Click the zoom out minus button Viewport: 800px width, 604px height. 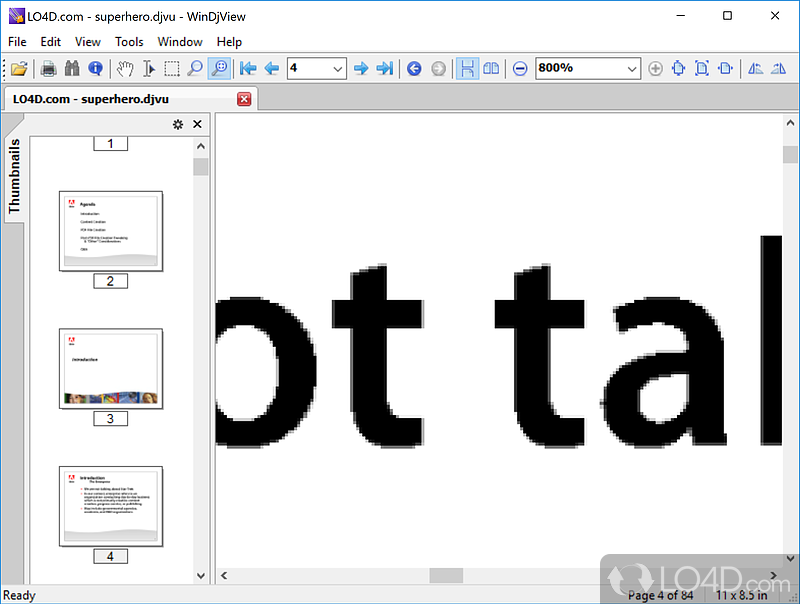pos(520,68)
